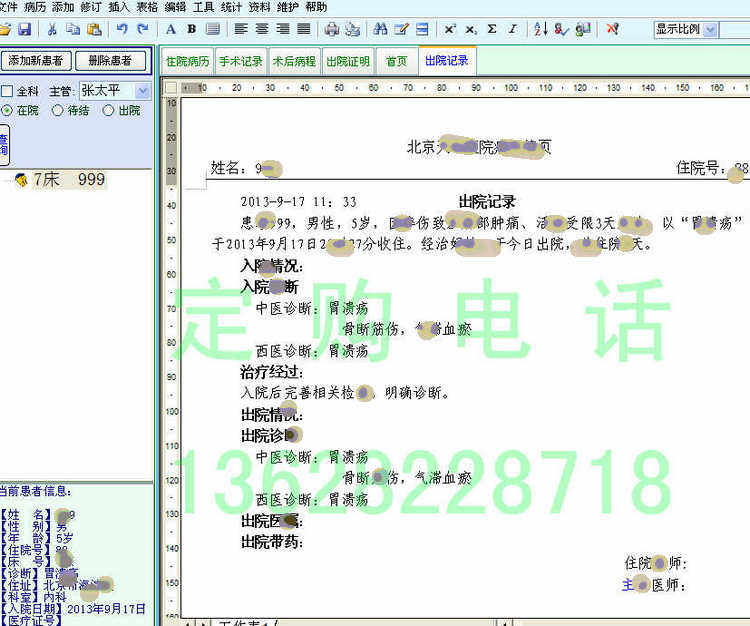Center align the text

click(x=262, y=29)
